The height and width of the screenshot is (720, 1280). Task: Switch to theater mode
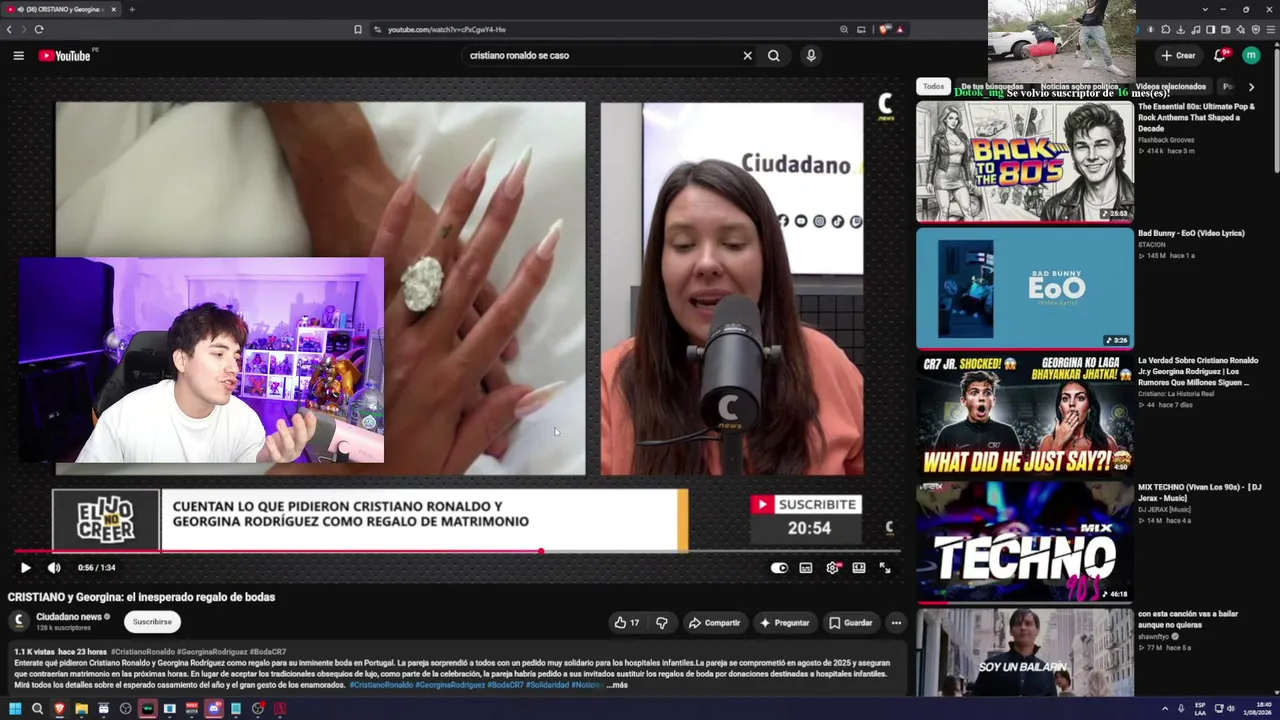point(859,568)
